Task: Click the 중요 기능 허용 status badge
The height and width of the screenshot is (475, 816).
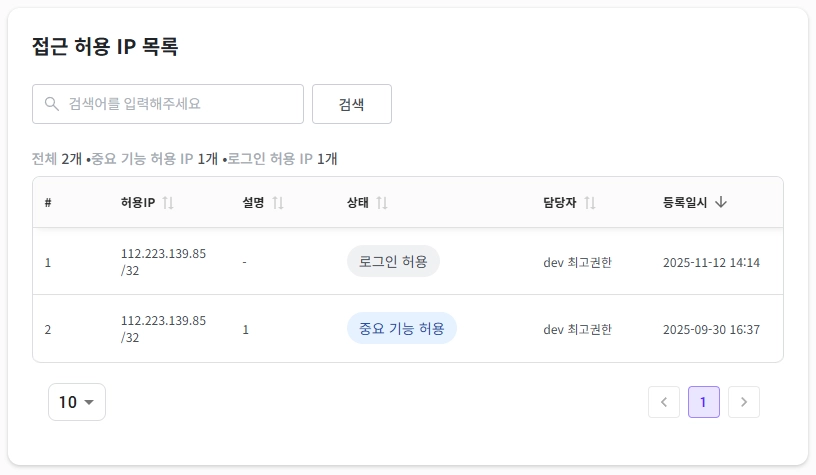Action: click(x=402, y=328)
